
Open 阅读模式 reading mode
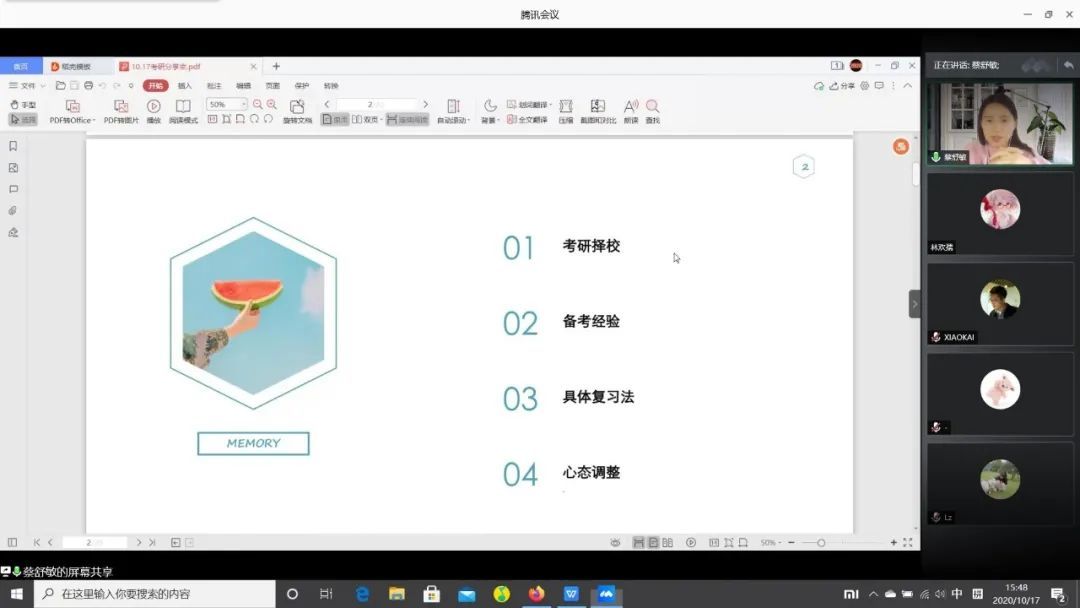pyautogui.click(x=183, y=106)
